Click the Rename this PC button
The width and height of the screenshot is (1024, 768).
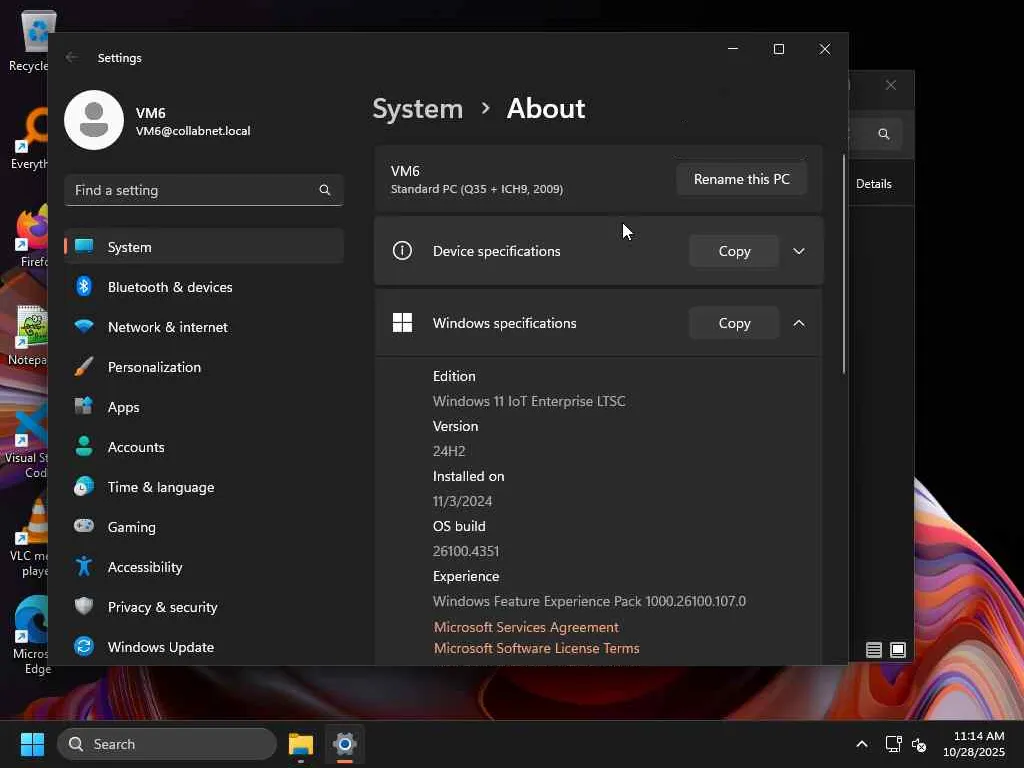[x=741, y=179]
